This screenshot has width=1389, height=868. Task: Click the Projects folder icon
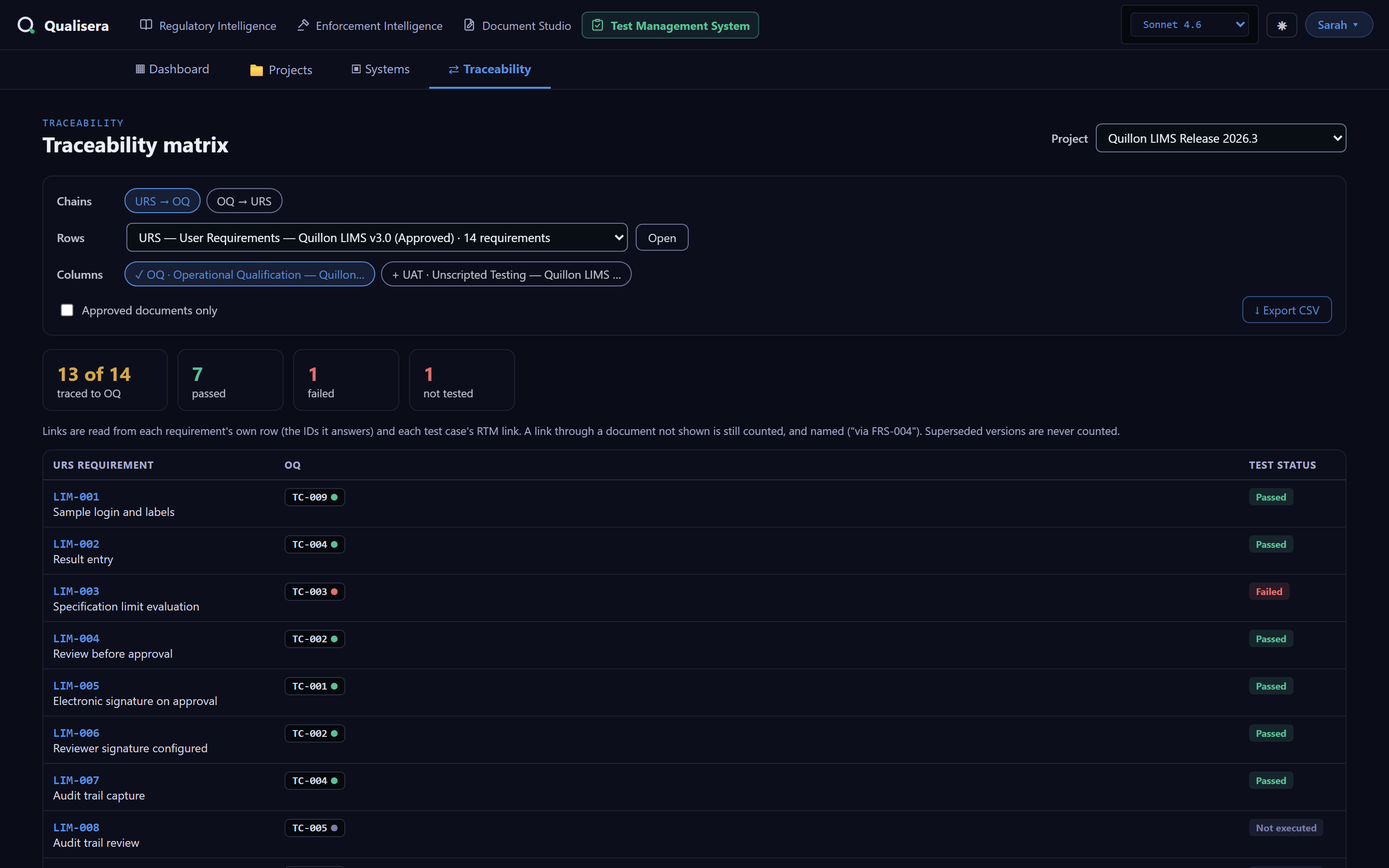[257, 70]
